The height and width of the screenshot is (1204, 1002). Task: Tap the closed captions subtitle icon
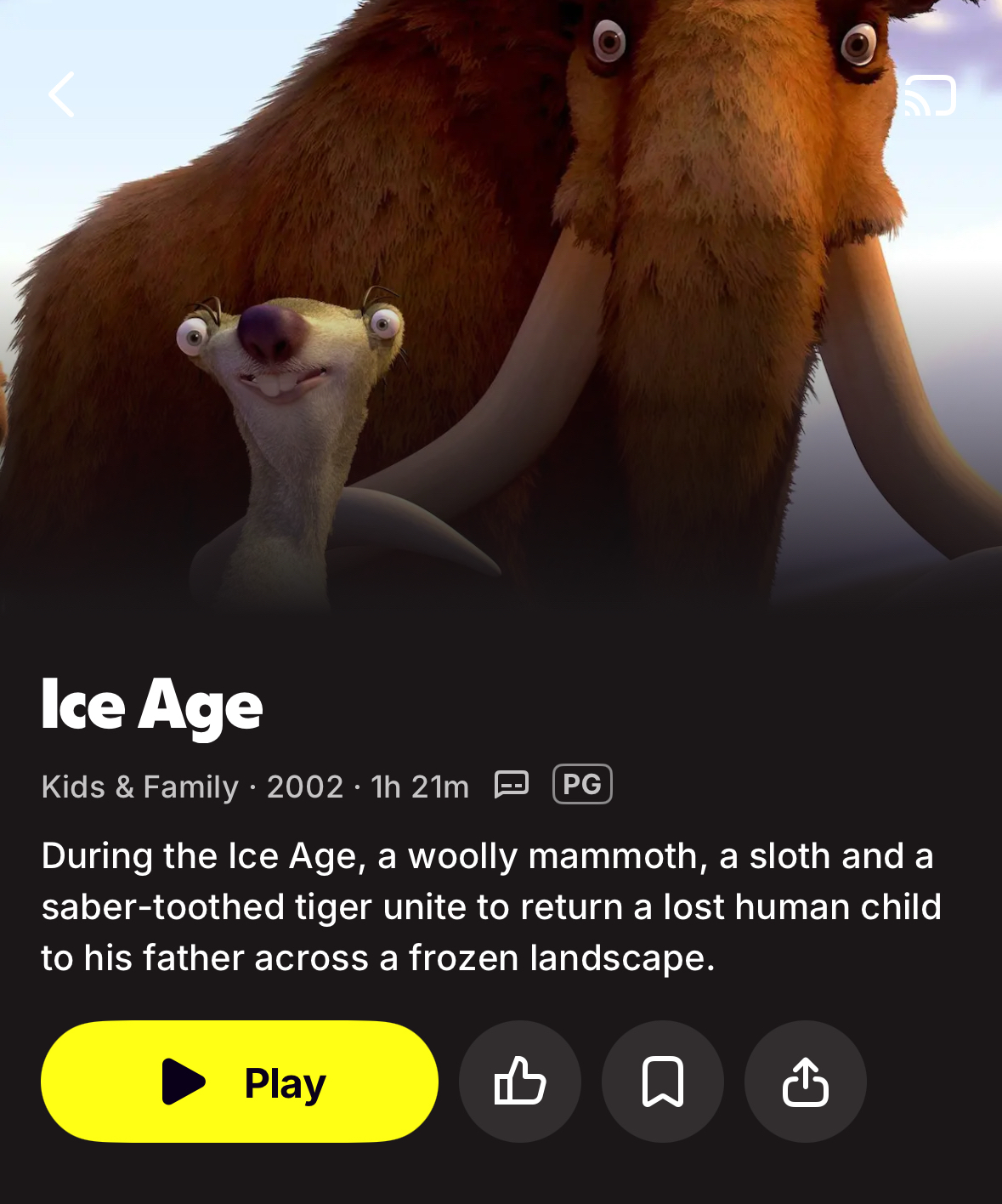[512, 785]
